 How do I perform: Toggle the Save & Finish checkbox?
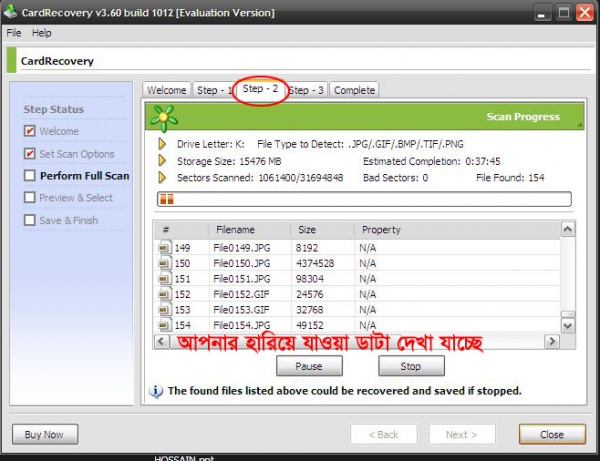[x=29, y=220]
